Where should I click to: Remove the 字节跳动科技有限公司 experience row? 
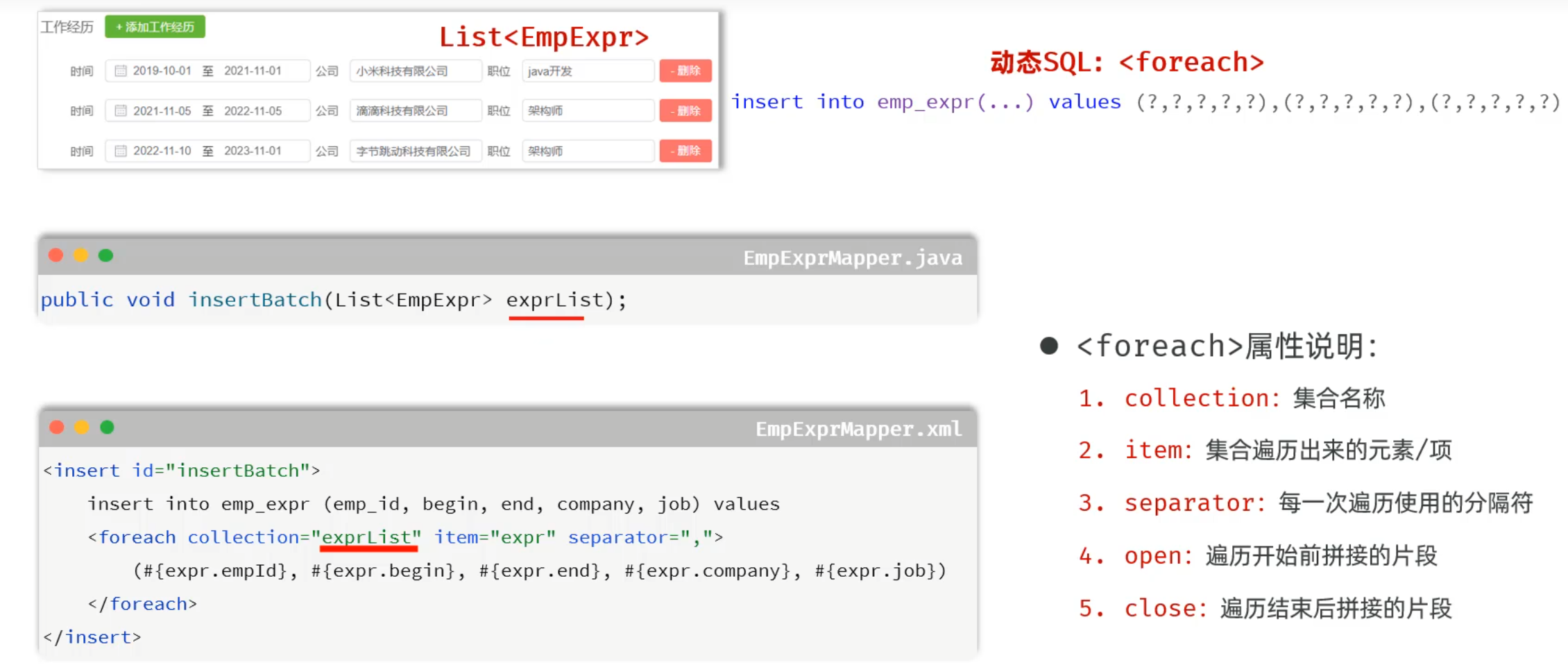coord(685,151)
